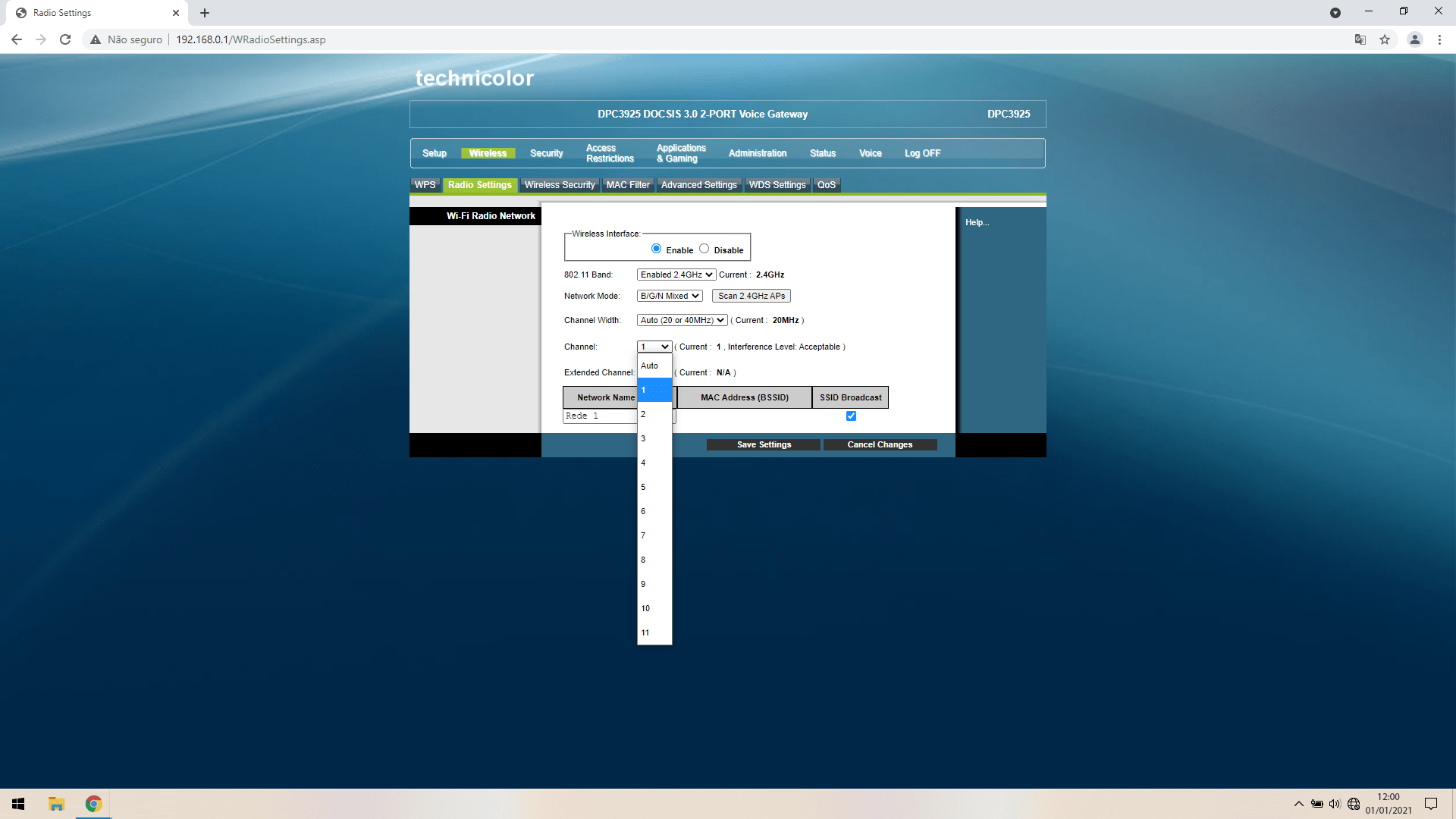Navigate to the Security menu icon

546,153
